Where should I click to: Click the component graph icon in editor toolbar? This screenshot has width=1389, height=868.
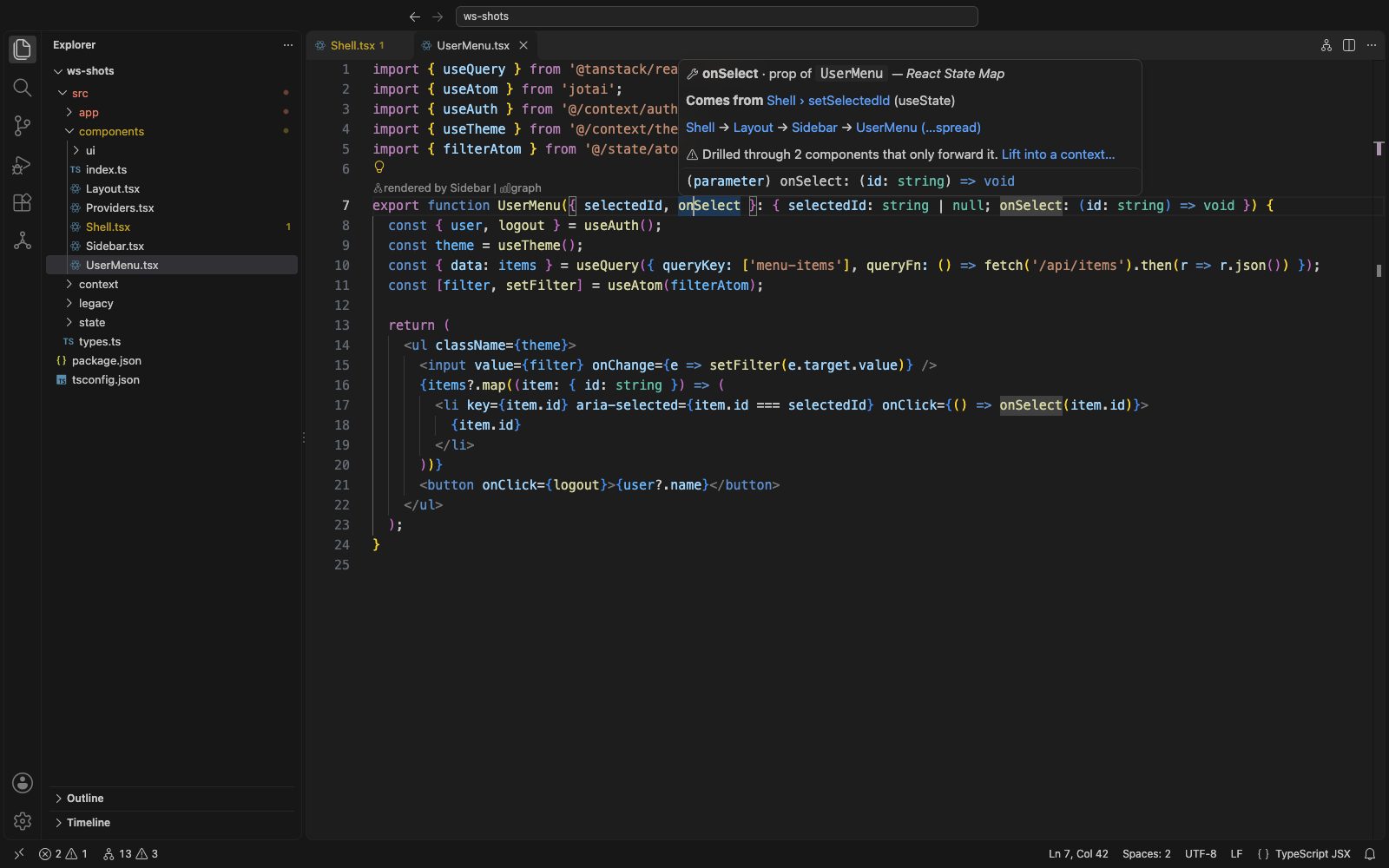coord(1326,45)
